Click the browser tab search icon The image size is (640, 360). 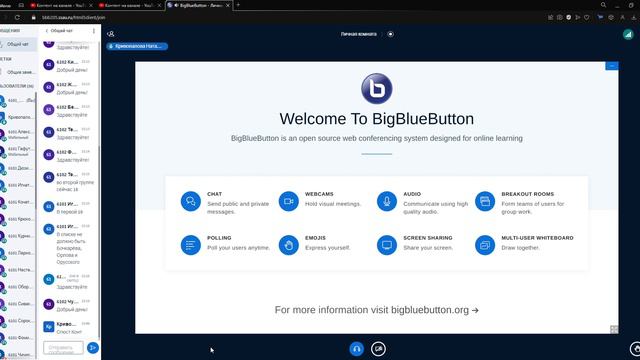(x=603, y=5)
